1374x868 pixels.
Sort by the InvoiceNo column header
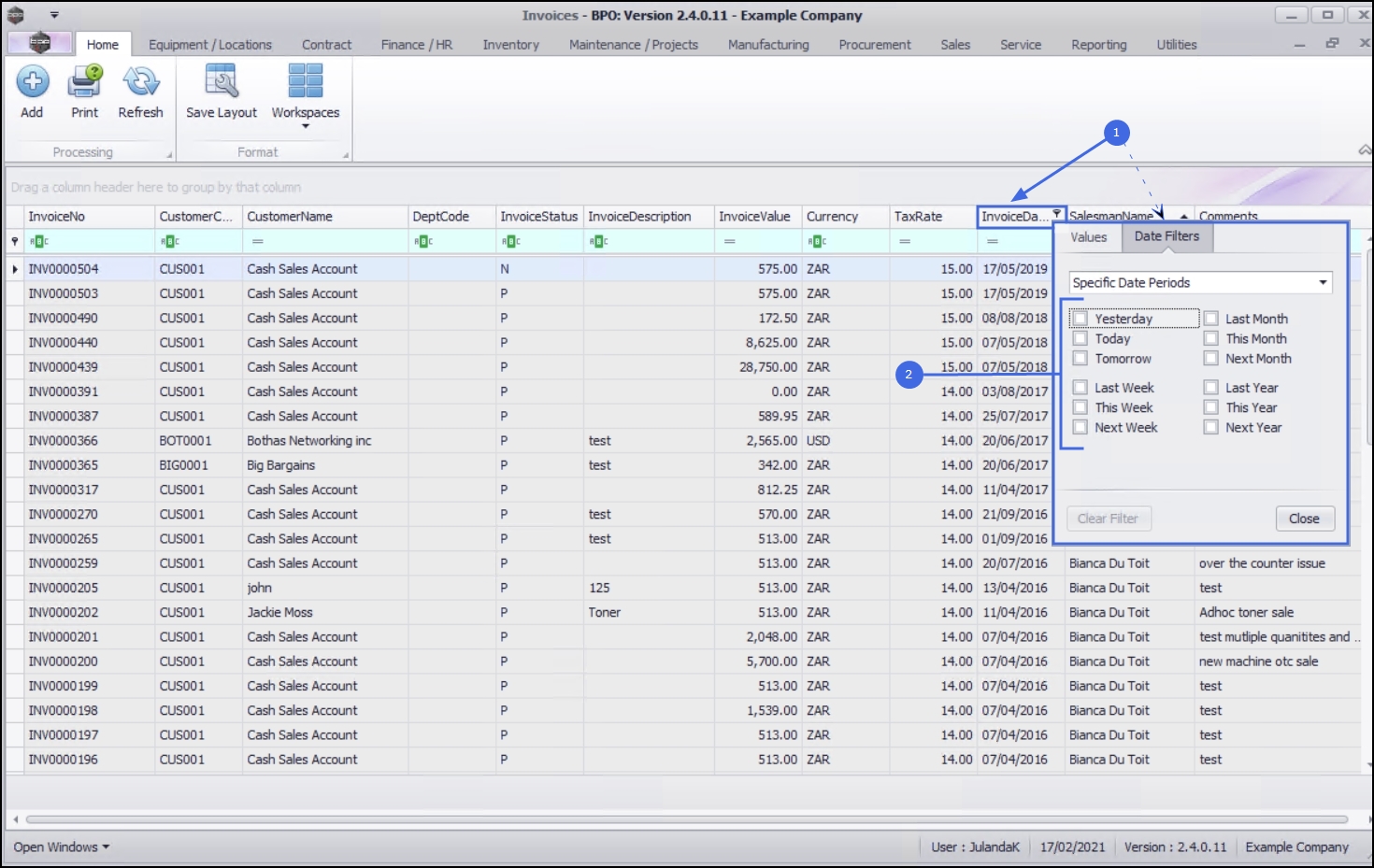[x=90, y=216]
